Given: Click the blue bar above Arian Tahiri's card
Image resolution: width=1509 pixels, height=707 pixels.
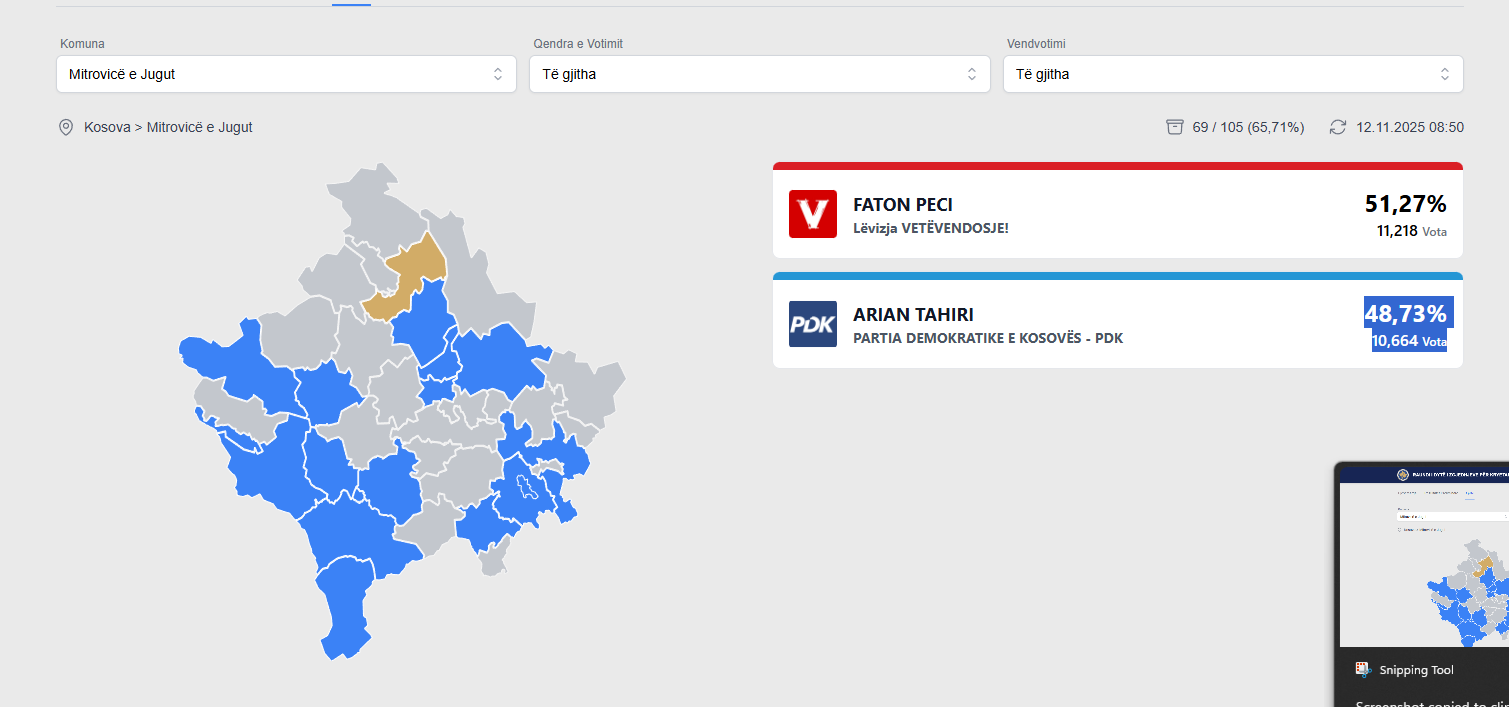Looking at the screenshot, I should (x=1117, y=276).
